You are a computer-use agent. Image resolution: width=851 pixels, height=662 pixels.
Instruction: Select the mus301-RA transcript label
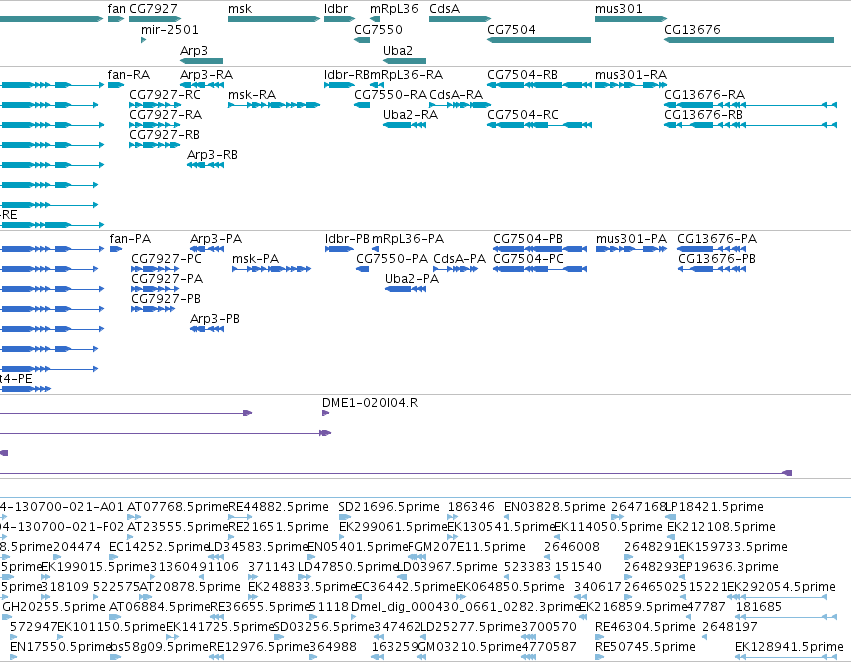point(631,74)
